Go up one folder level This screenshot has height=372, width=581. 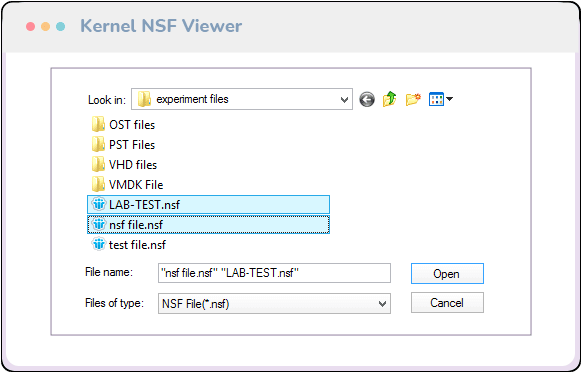(x=389, y=99)
